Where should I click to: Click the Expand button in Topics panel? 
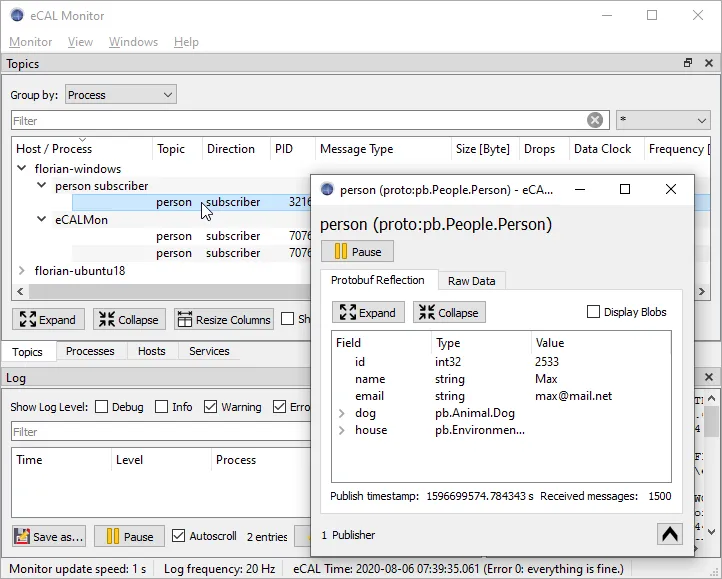(x=49, y=319)
